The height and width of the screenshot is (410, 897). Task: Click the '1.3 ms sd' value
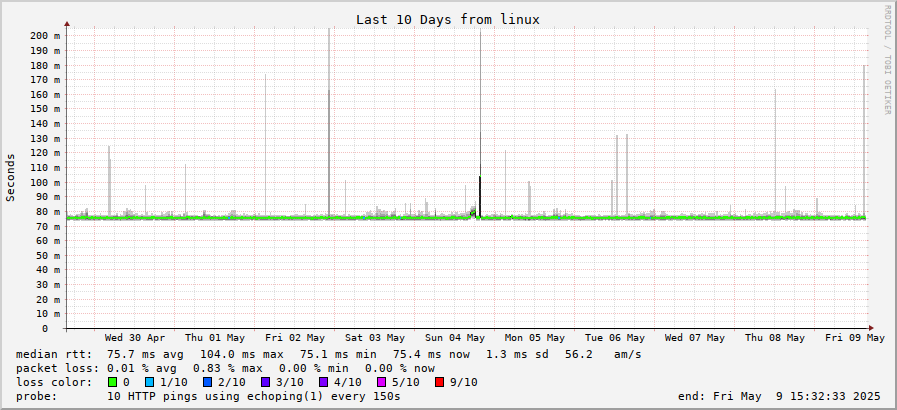pyautogui.click(x=517, y=355)
